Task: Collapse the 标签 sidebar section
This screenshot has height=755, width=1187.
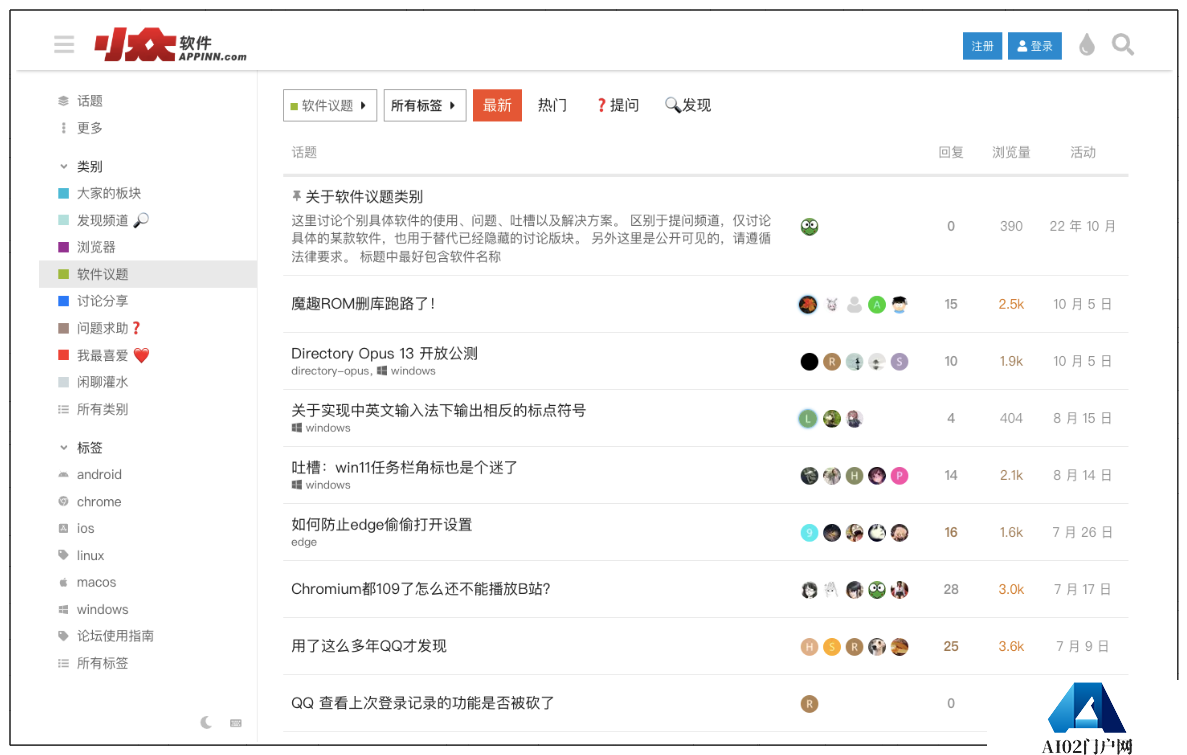Action: pos(89,448)
